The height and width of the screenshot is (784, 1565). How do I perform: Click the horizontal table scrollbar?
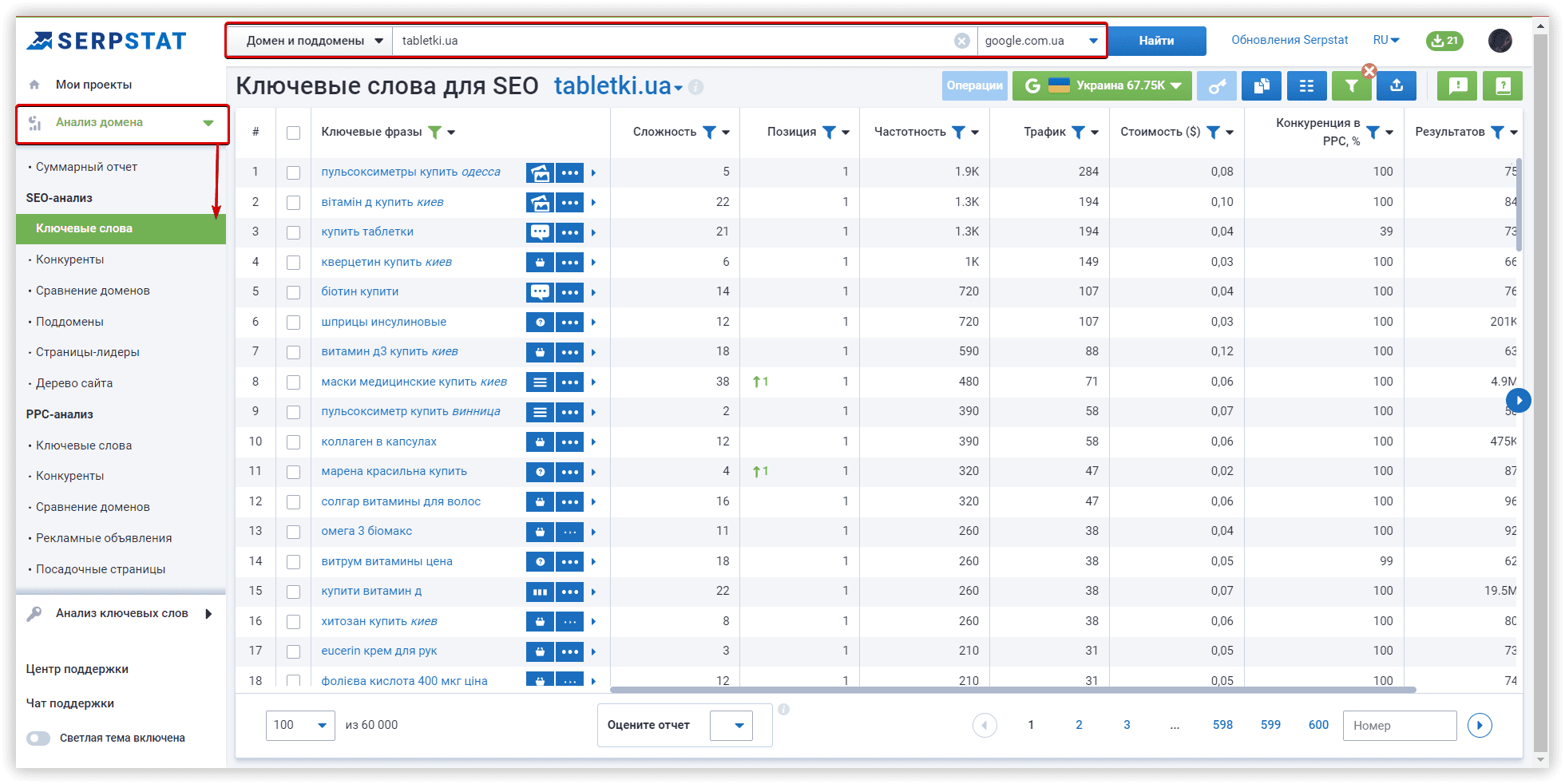click(1012, 691)
